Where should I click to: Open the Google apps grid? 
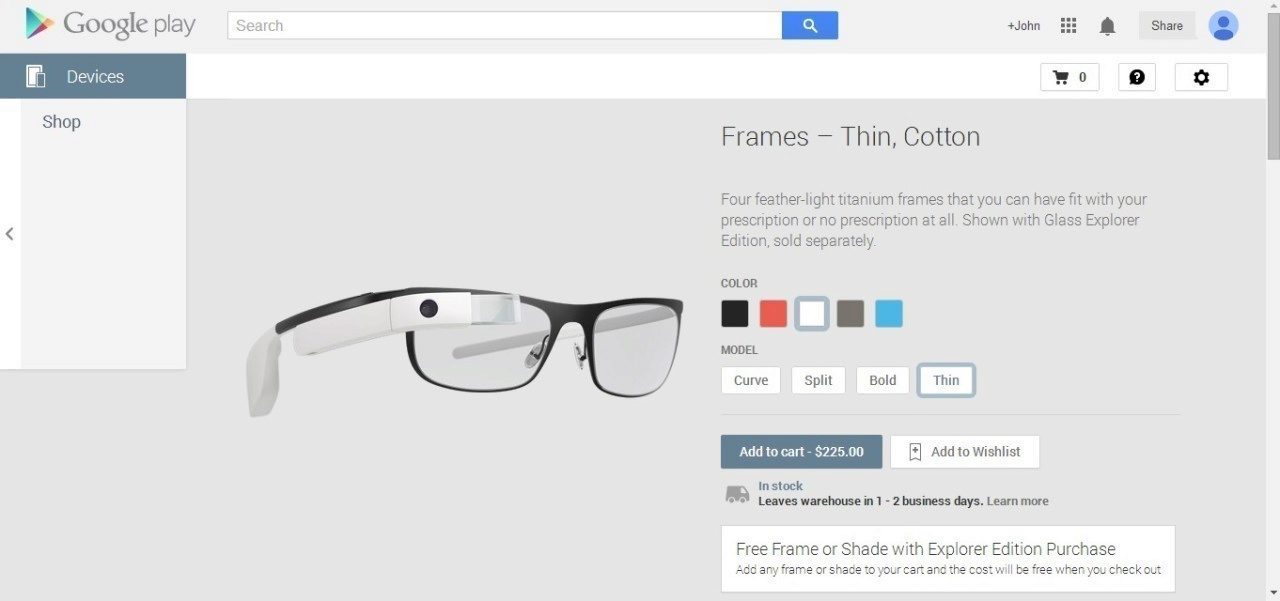(x=1068, y=26)
